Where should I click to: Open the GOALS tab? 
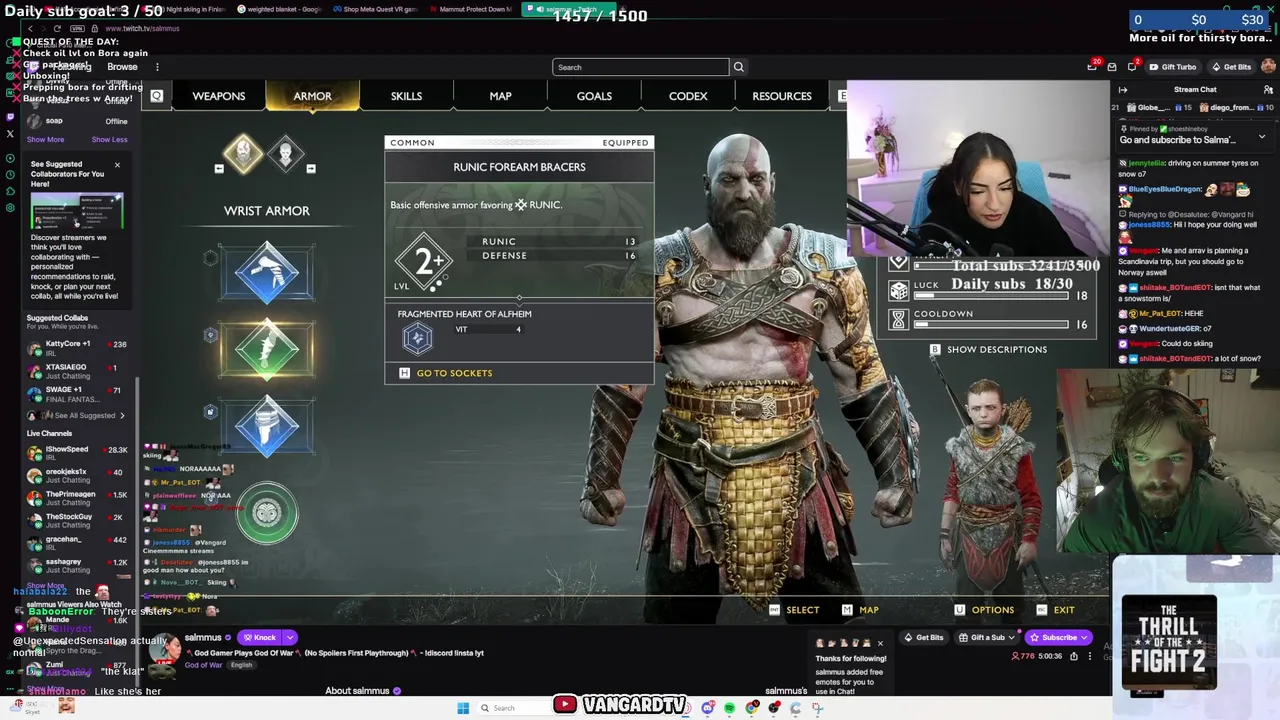coord(594,96)
